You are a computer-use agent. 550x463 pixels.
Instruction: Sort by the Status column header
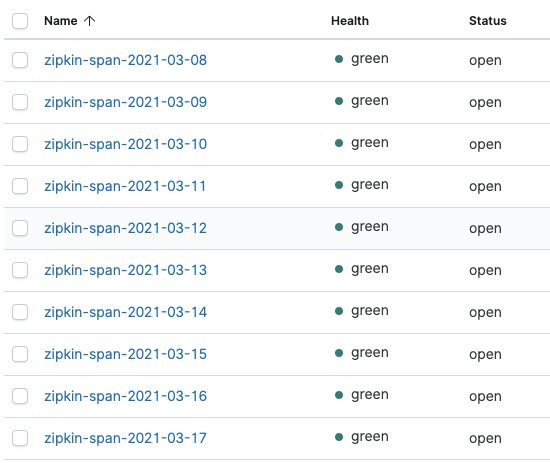pyautogui.click(x=488, y=21)
